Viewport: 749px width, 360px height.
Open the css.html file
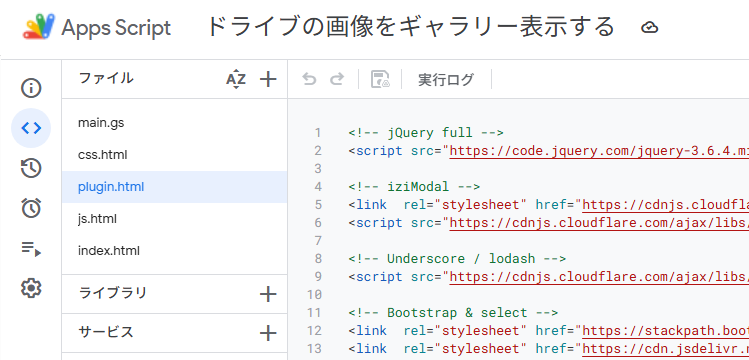174,155
